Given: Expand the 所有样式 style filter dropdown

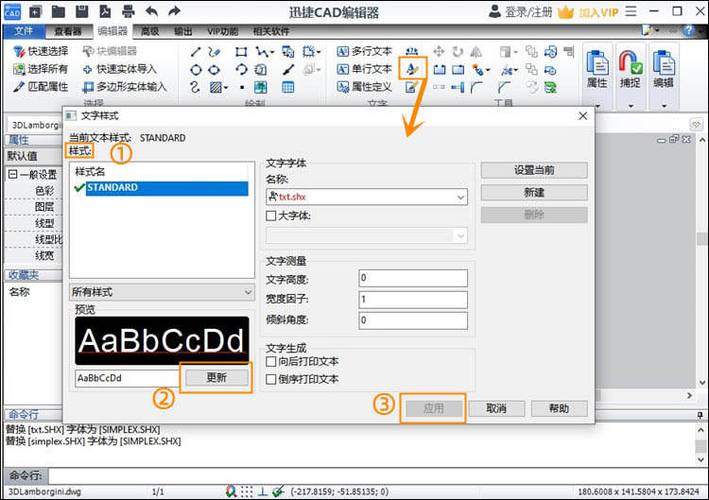Looking at the screenshot, I should pos(248,292).
